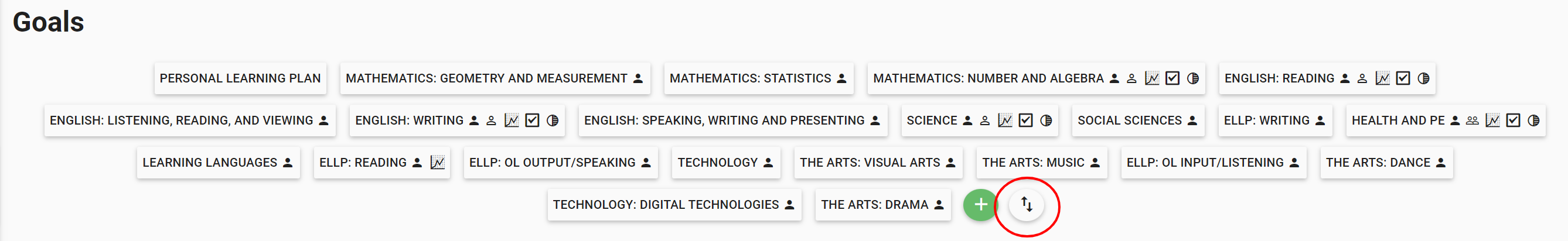Viewport: 1568px width, 241px height.
Task: Click the checkbox icon on English: Reading chip
Action: 1403,78
